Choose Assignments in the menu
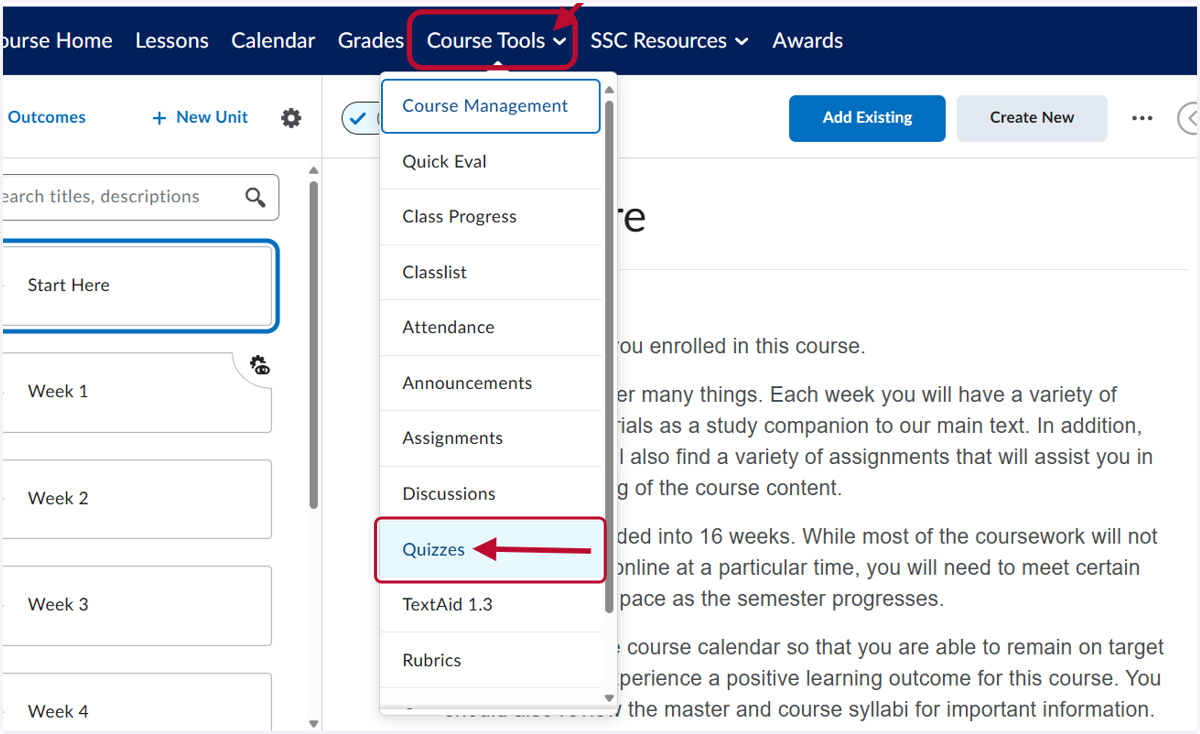This screenshot has width=1200, height=734. [x=491, y=438]
